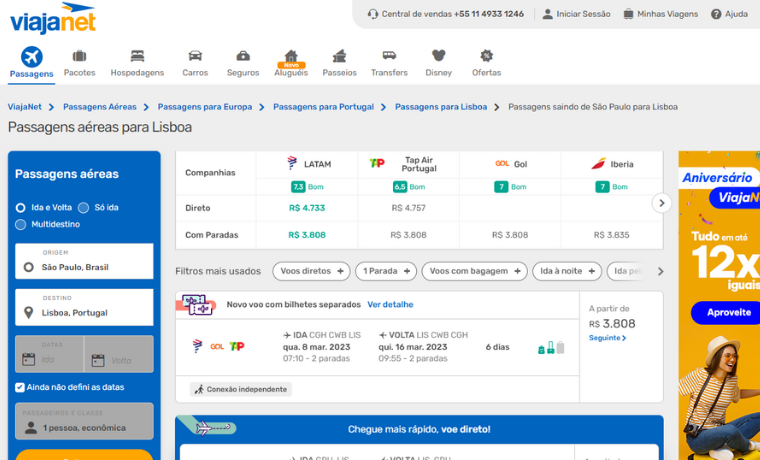Click the LATAM airline column header
Viewport: 760px width, 460px height.
pyautogui.click(x=307, y=164)
